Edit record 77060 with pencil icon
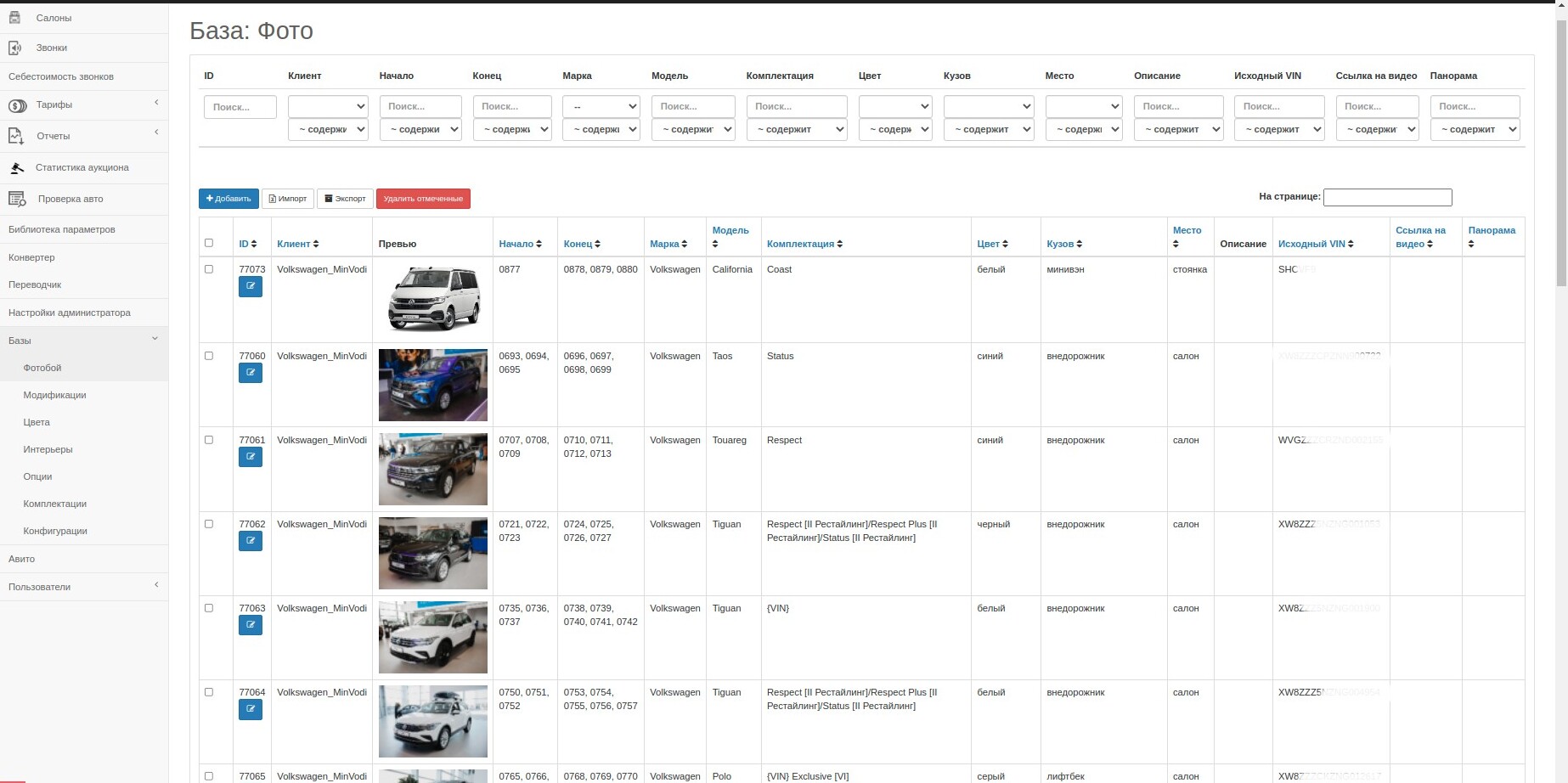Image resolution: width=1568 pixels, height=783 pixels. [x=251, y=372]
